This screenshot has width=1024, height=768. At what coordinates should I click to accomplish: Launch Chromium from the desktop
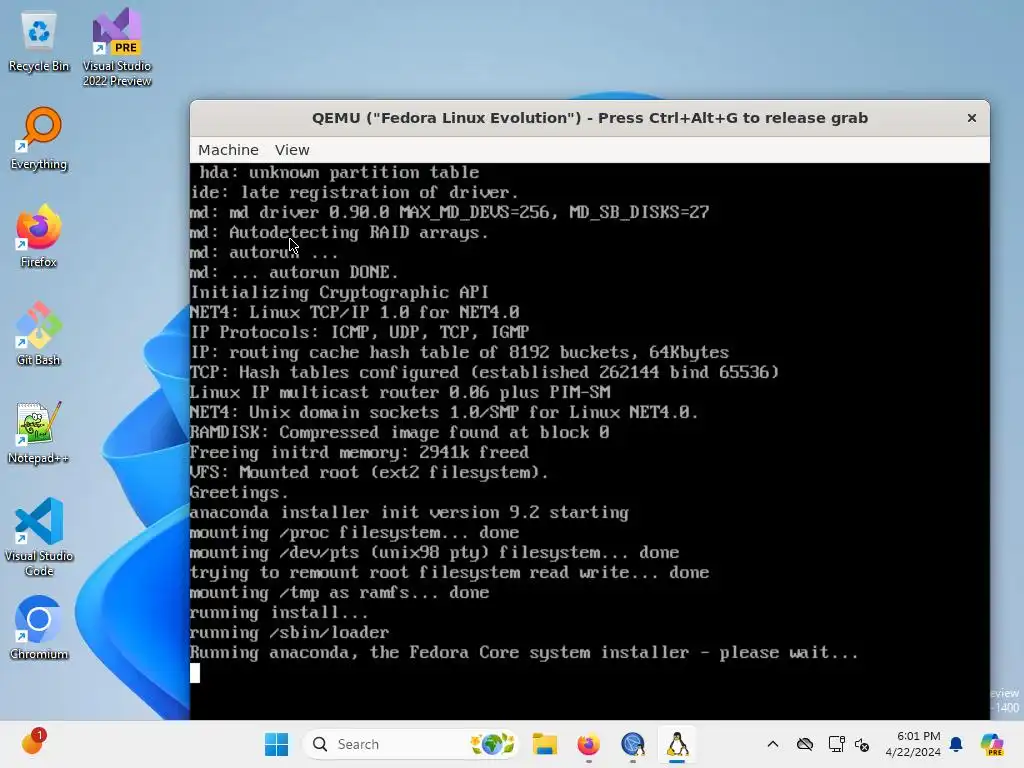39,628
